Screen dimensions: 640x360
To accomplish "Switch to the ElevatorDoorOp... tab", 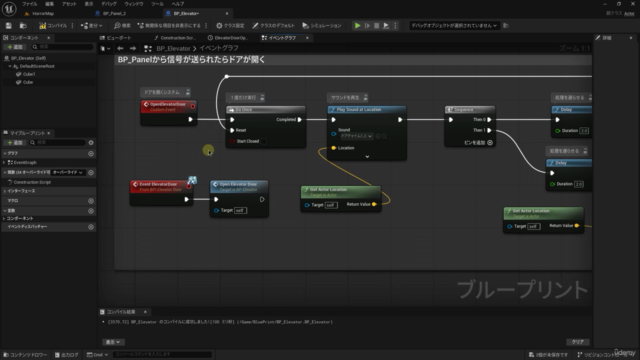I will 231,38.
